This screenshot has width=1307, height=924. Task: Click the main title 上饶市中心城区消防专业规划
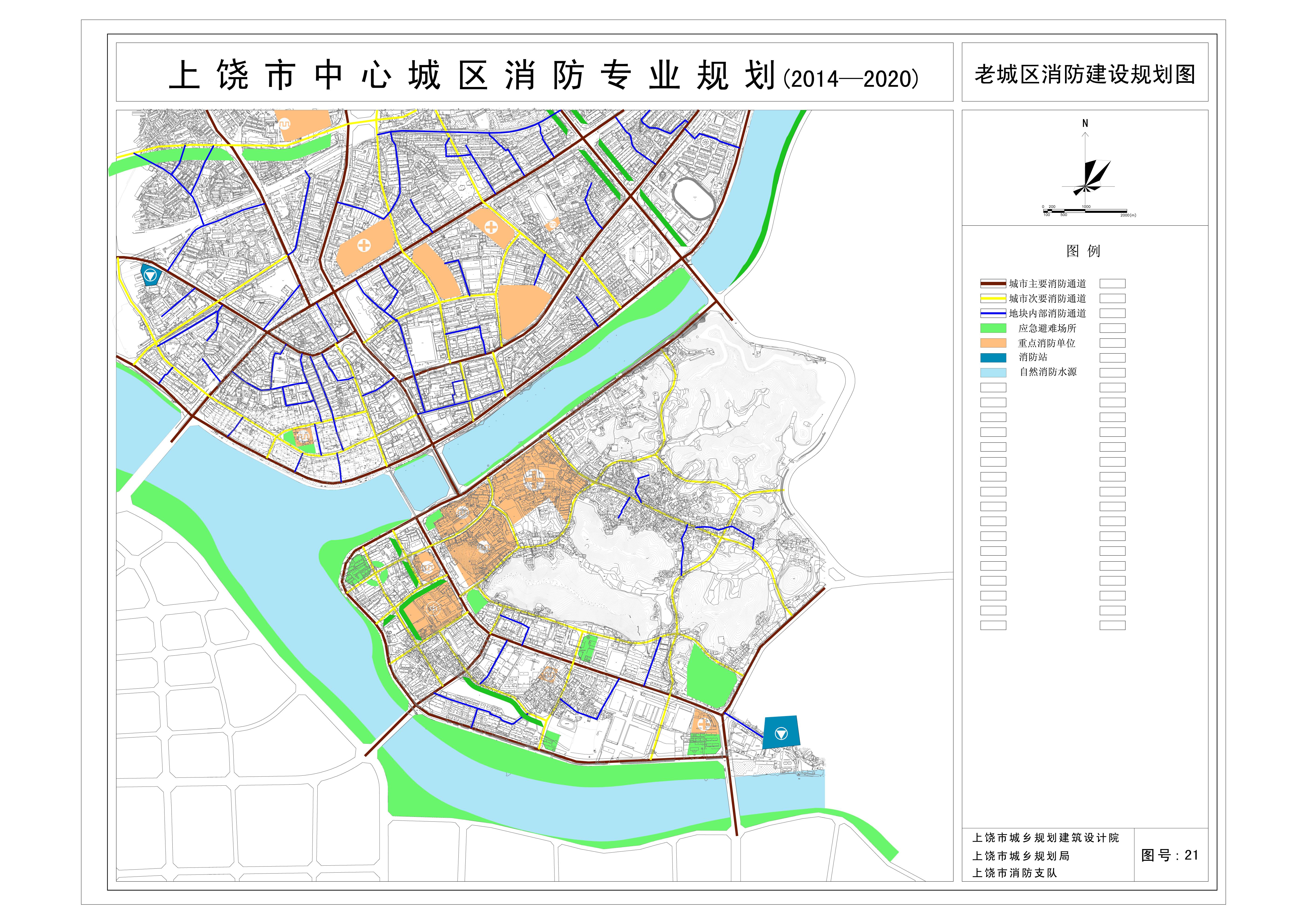[x=473, y=75]
